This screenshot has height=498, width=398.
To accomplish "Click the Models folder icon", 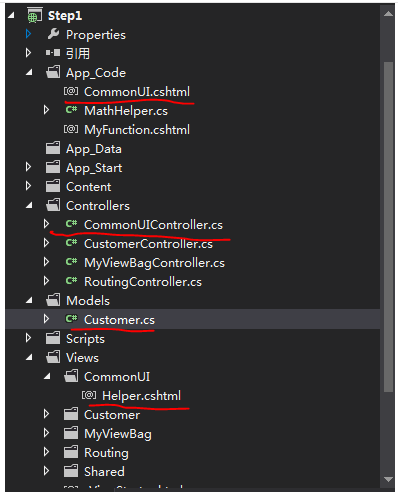I will tap(53, 300).
